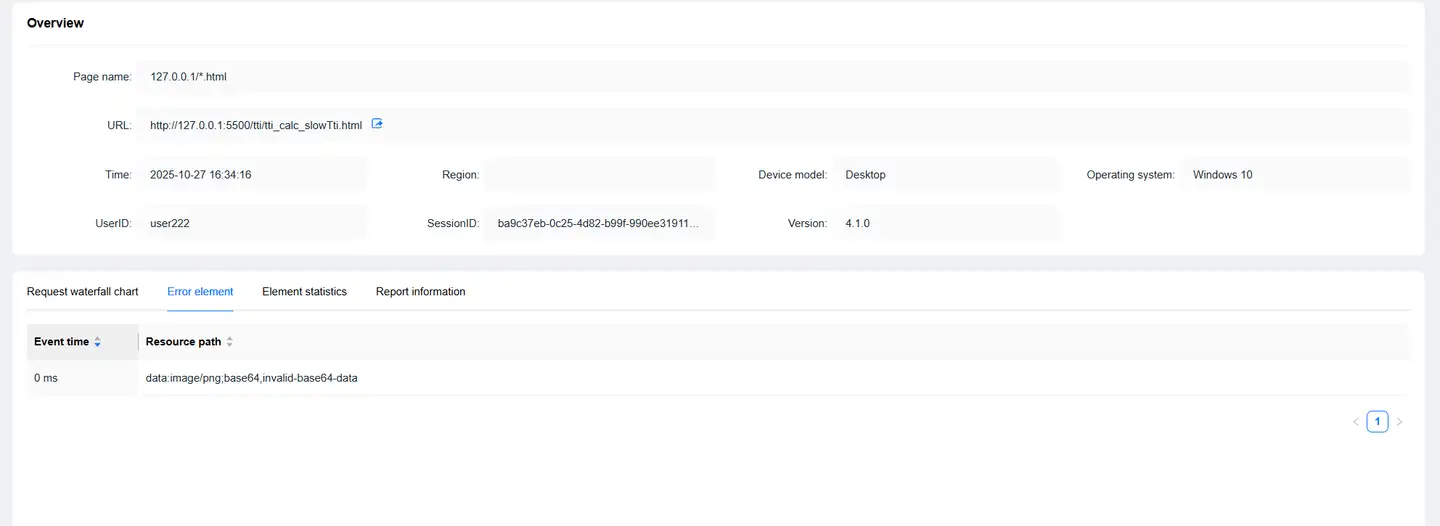
Task: Click the Time value 2025-10-27 16:34:16
Action: tap(200, 174)
